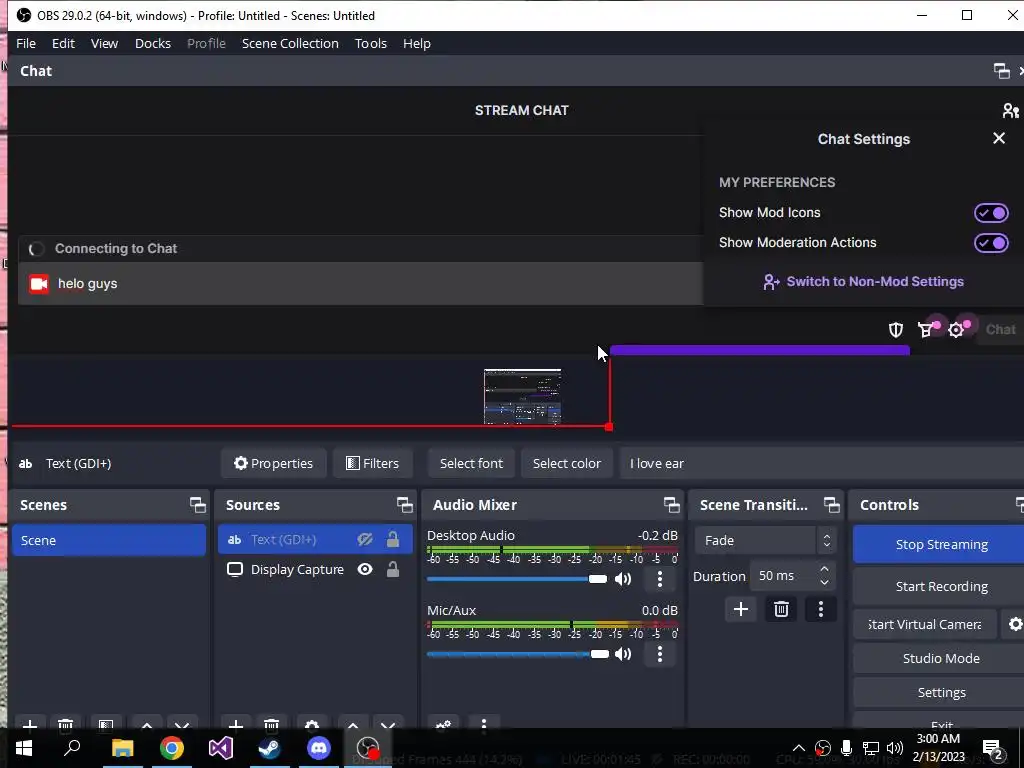Unlock the Text (GDI+) source
1024x768 pixels.
coord(392,539)
